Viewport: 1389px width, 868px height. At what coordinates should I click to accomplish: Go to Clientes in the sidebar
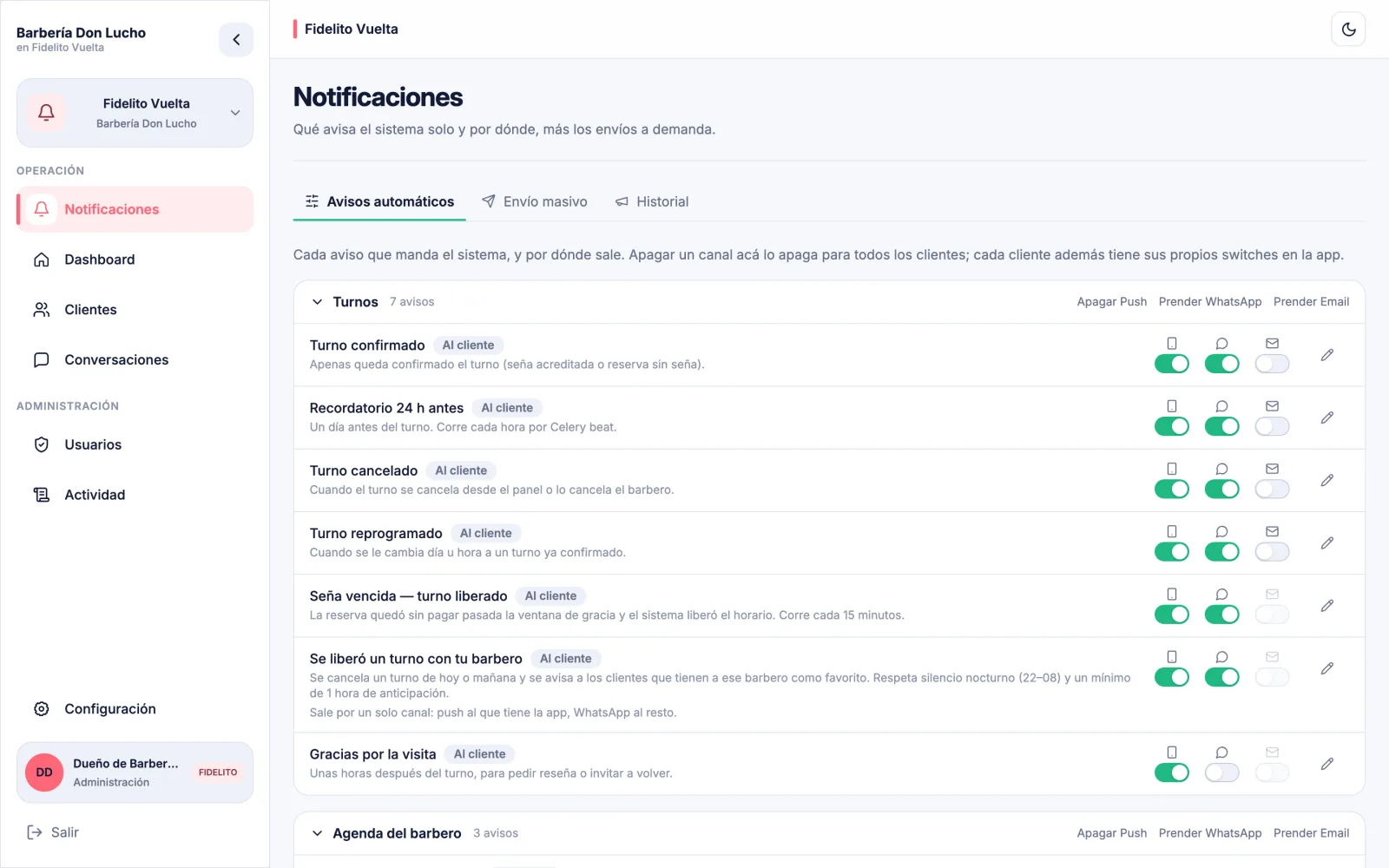click(x=135, y=310)
